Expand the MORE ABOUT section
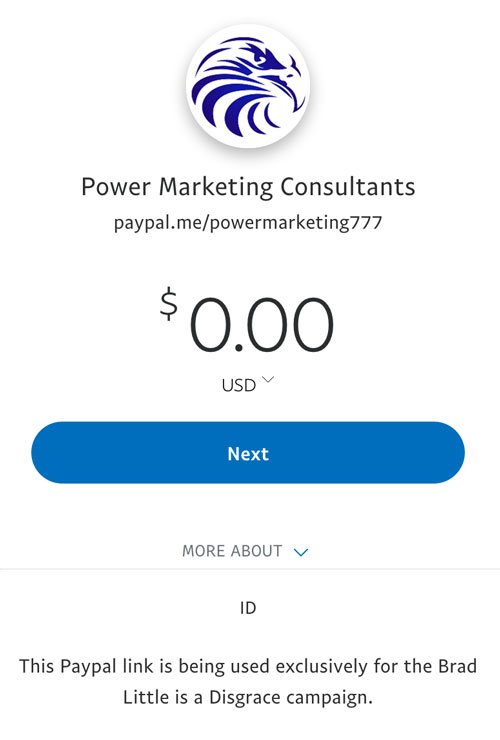500x740 pixels. tap(246, 551)
